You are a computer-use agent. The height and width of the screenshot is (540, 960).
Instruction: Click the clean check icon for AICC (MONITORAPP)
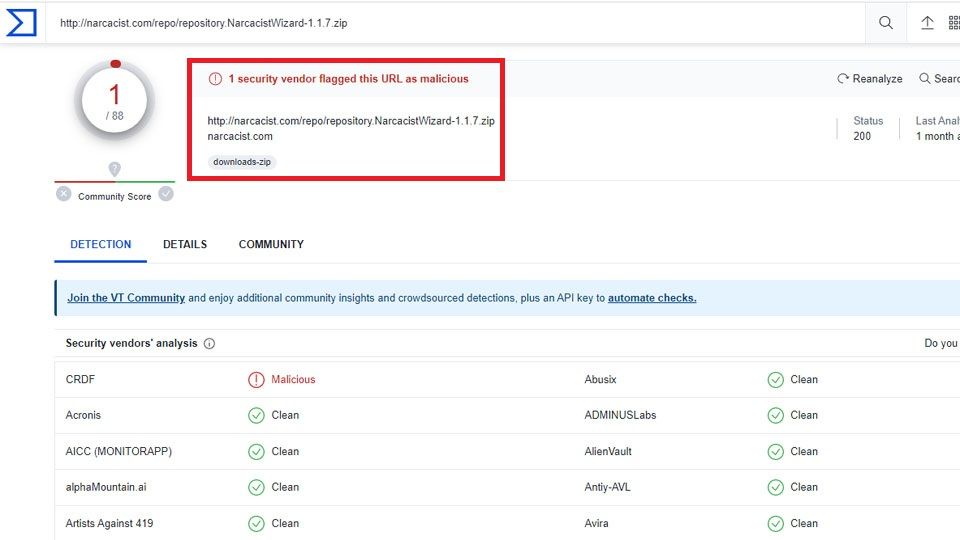coord(256,451)
